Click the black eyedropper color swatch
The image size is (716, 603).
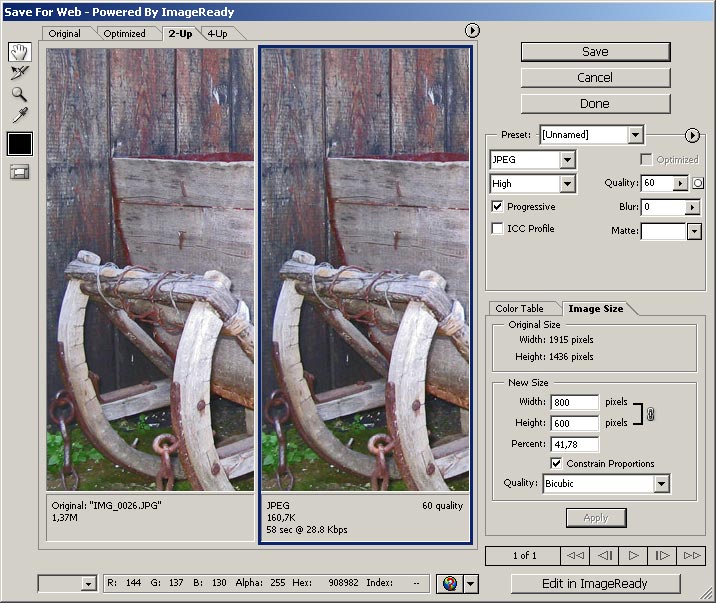pyautogui.click(x=19, y=143)
